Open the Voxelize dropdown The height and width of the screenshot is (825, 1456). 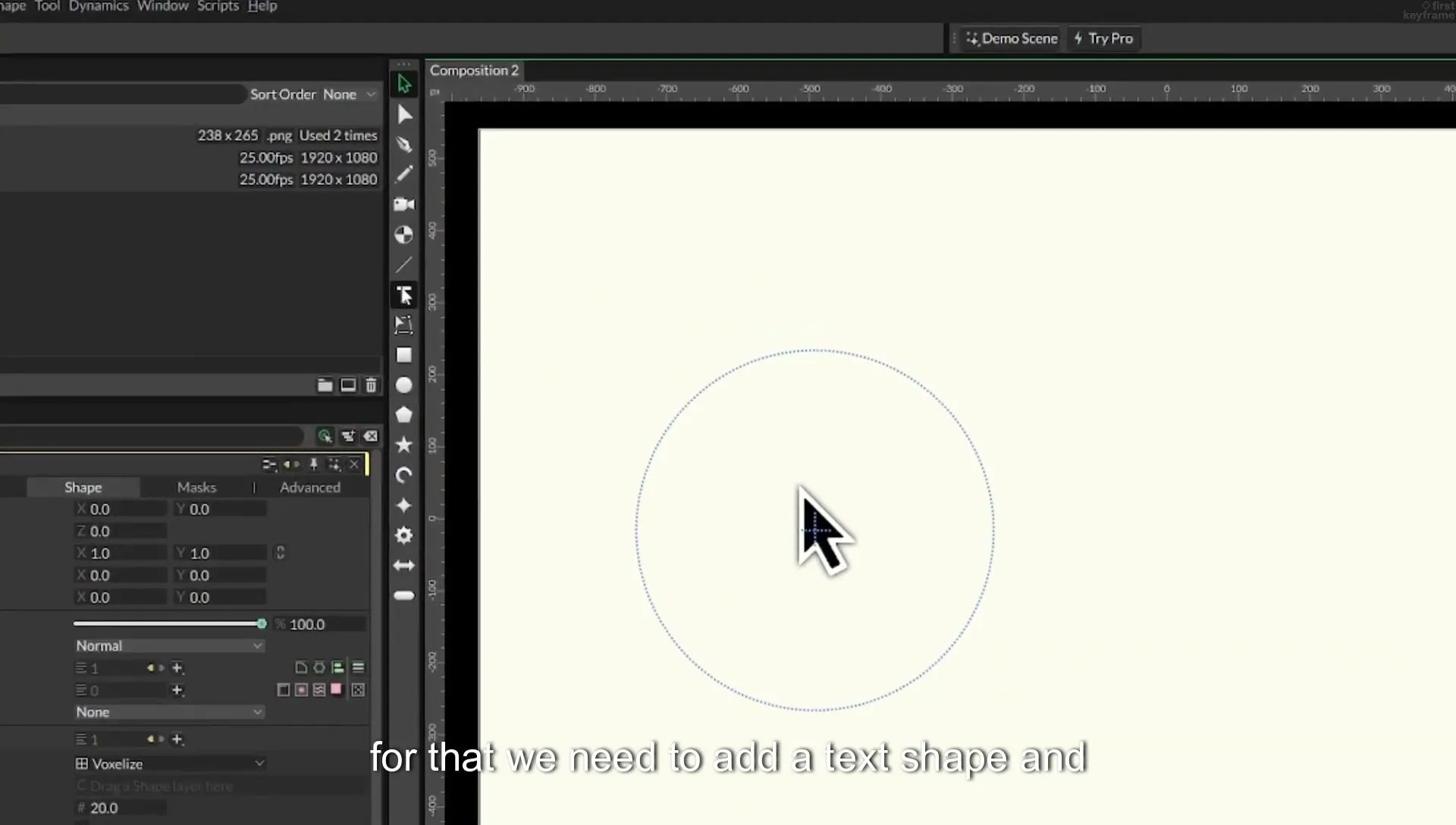coord(169,764)
